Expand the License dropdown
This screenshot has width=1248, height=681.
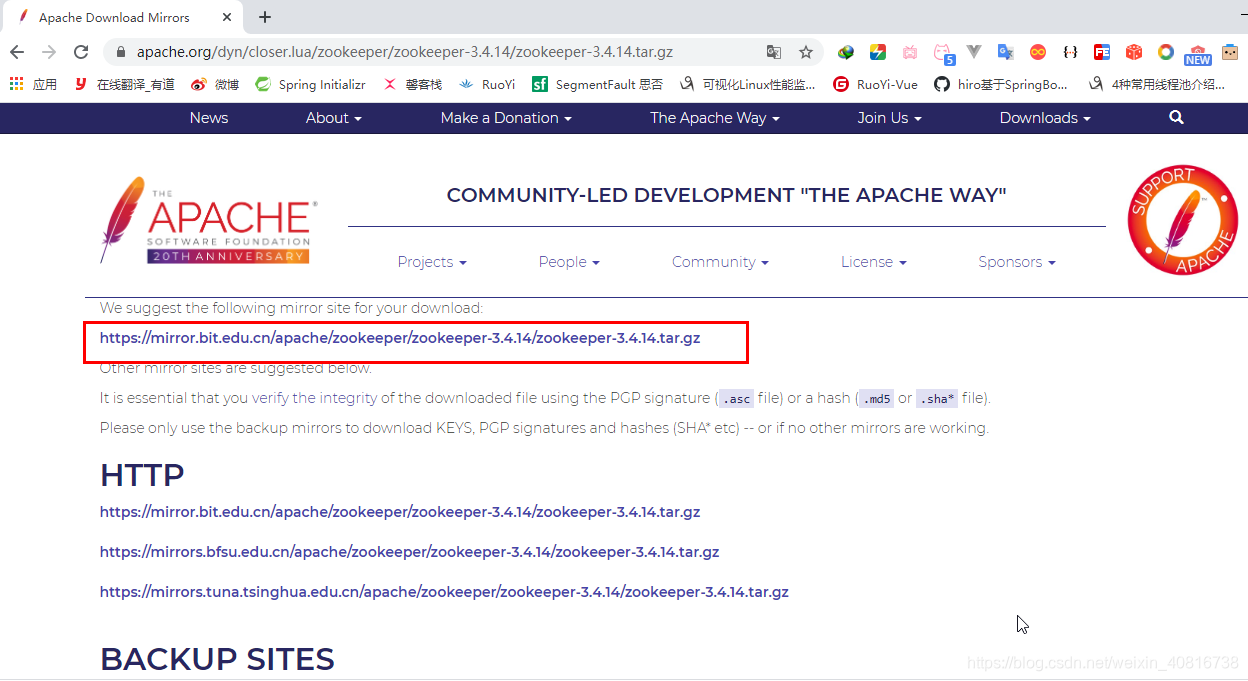873,262
